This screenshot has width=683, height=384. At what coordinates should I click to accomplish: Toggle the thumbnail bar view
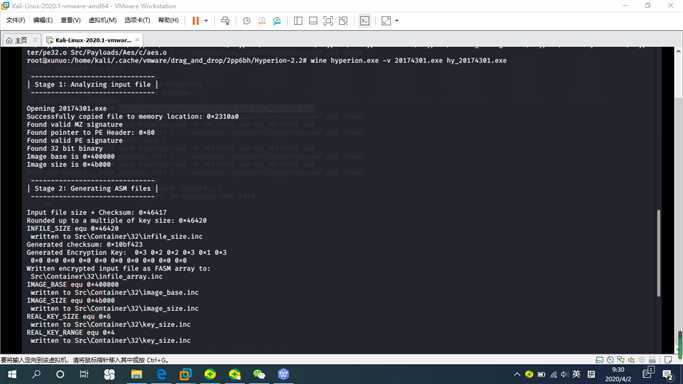pos(313,20)
